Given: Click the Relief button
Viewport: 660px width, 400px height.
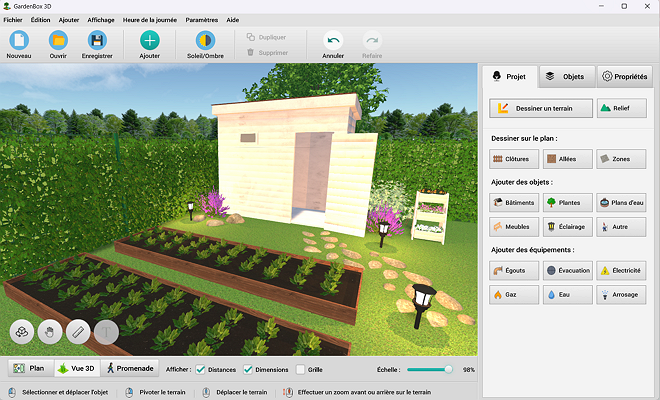Looking at the screenshot, I should (x=622, y=108).
